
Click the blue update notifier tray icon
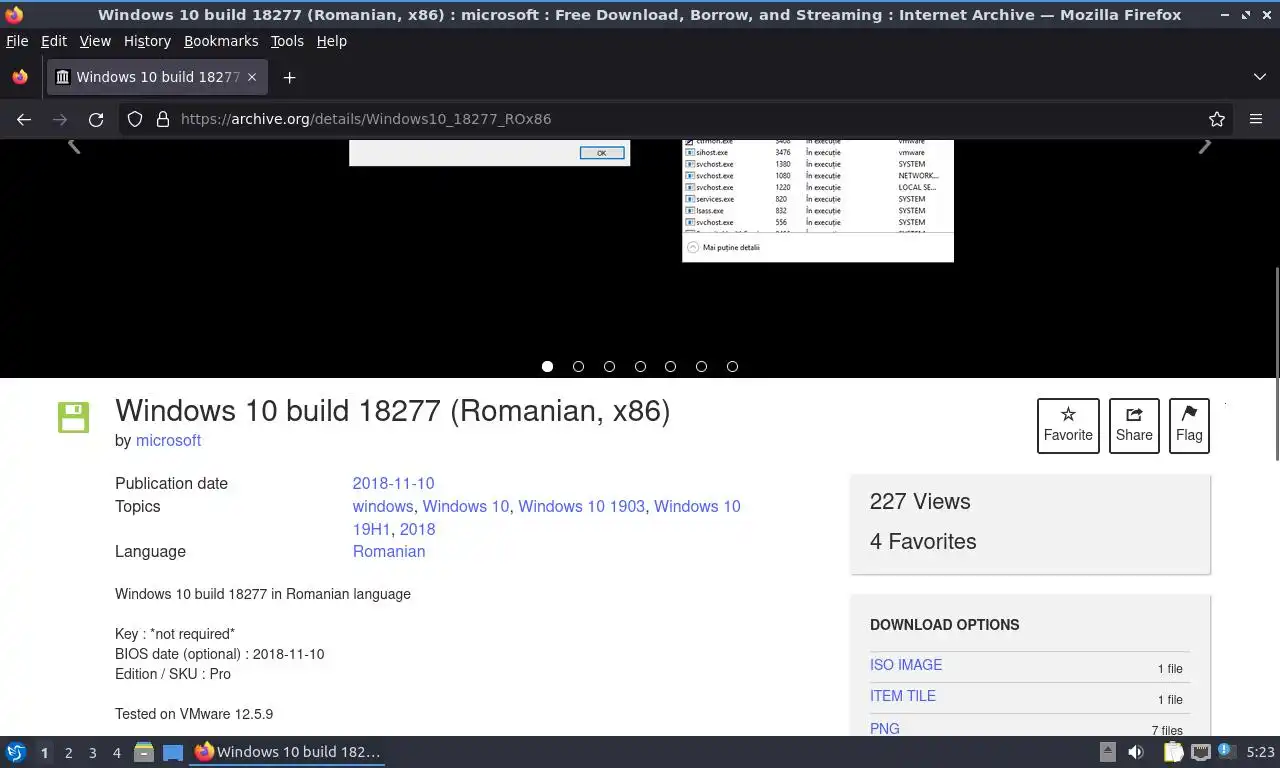[1226, 750]
